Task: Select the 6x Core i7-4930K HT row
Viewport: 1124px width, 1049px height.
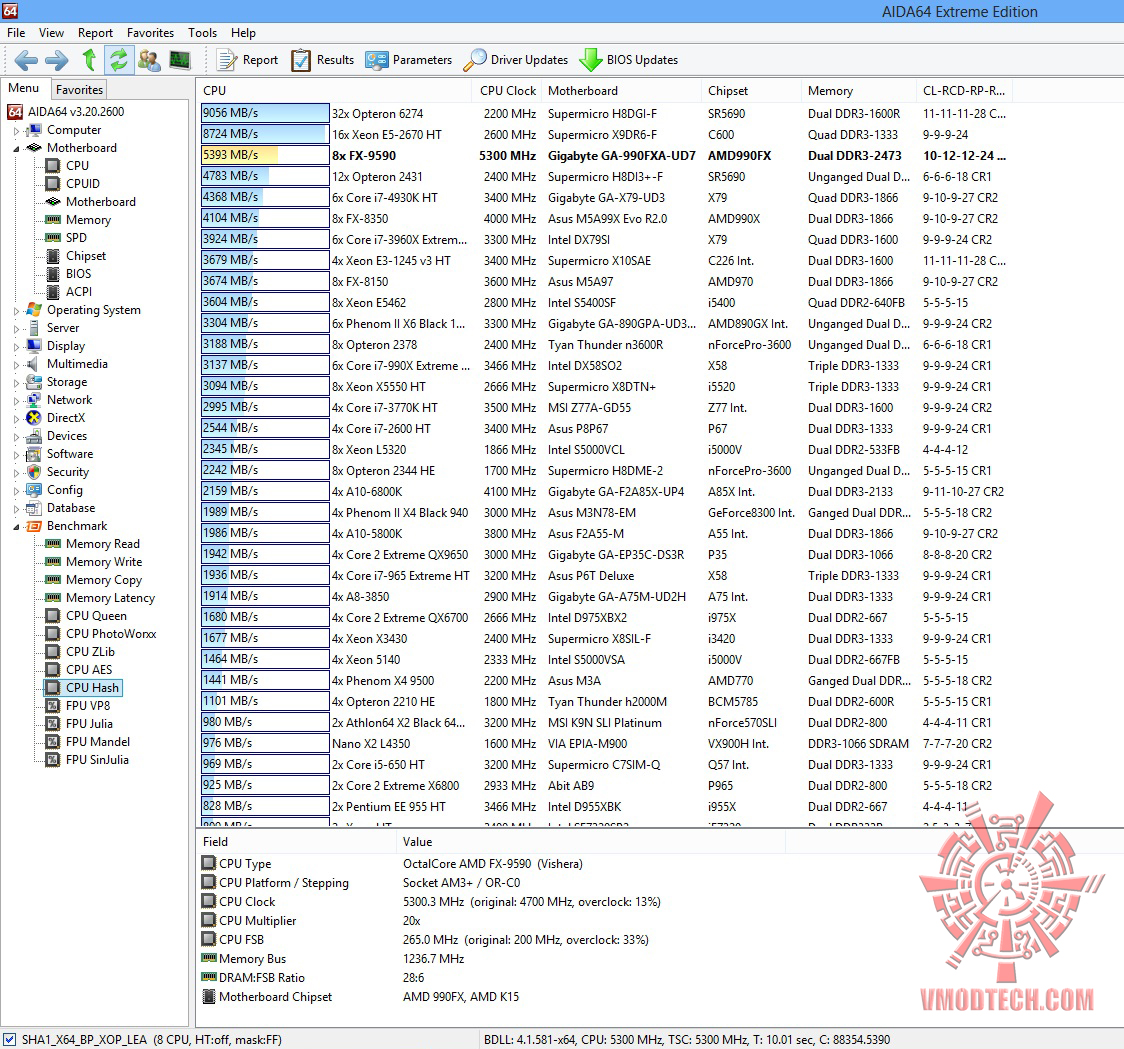Action: pos(604,197)
